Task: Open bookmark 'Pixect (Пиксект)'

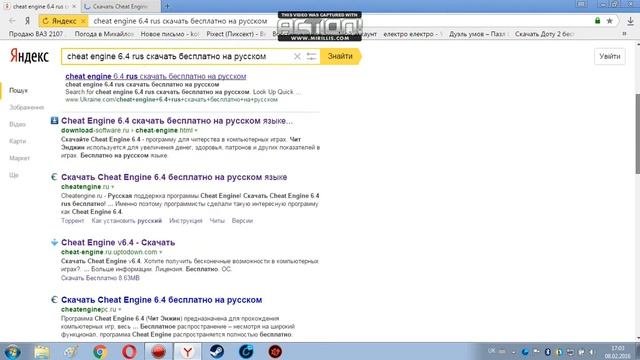Action: coord(236,34)
